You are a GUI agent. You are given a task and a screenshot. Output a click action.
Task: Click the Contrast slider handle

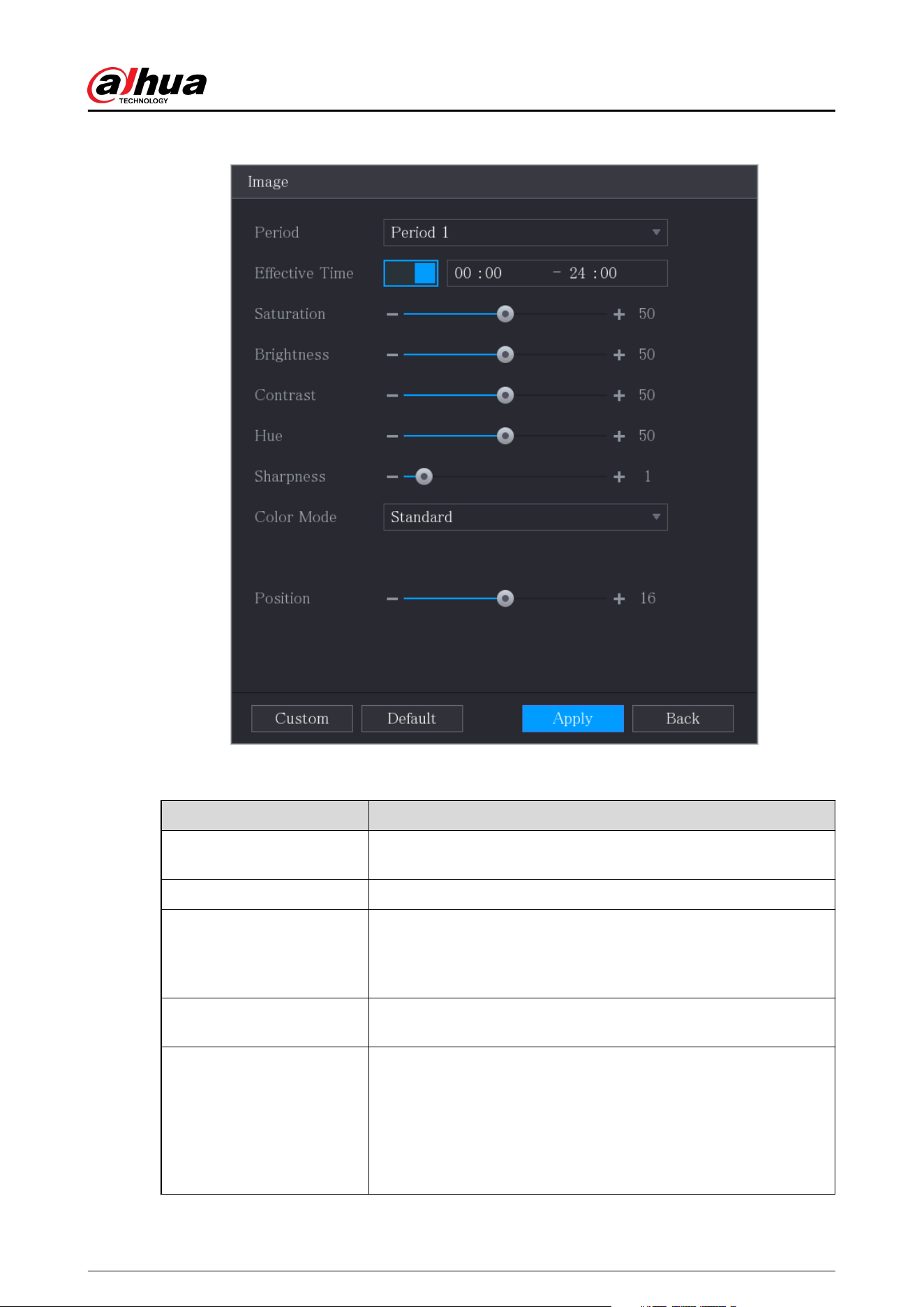pyautogui.click(x=505, y=395)
